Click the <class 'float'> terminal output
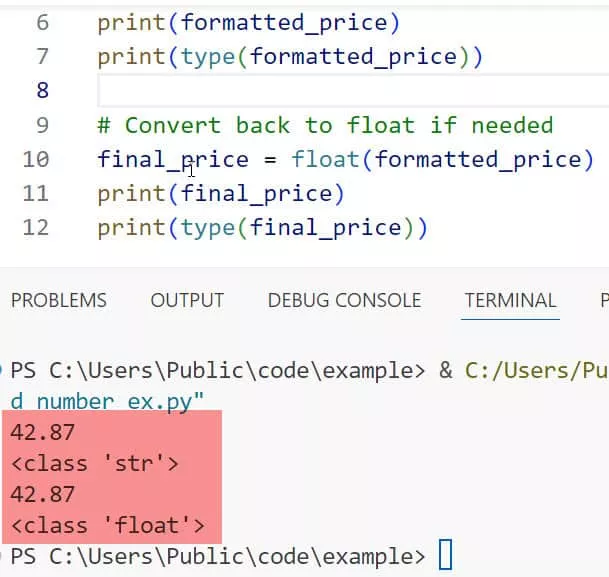The width and height of the screenshot is (609, 577). pyautogui.click(x=107, y=524)
